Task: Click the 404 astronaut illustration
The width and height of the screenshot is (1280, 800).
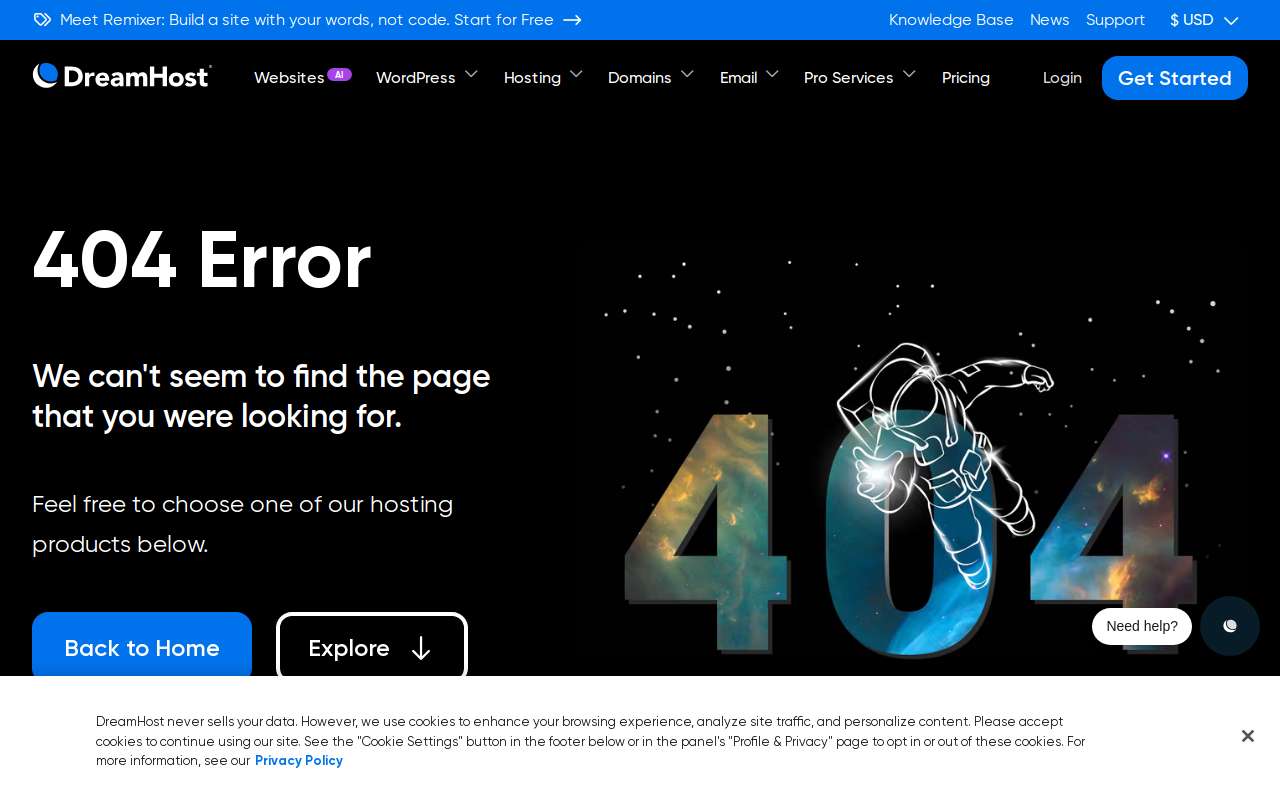Action: [x=910, y=460]
